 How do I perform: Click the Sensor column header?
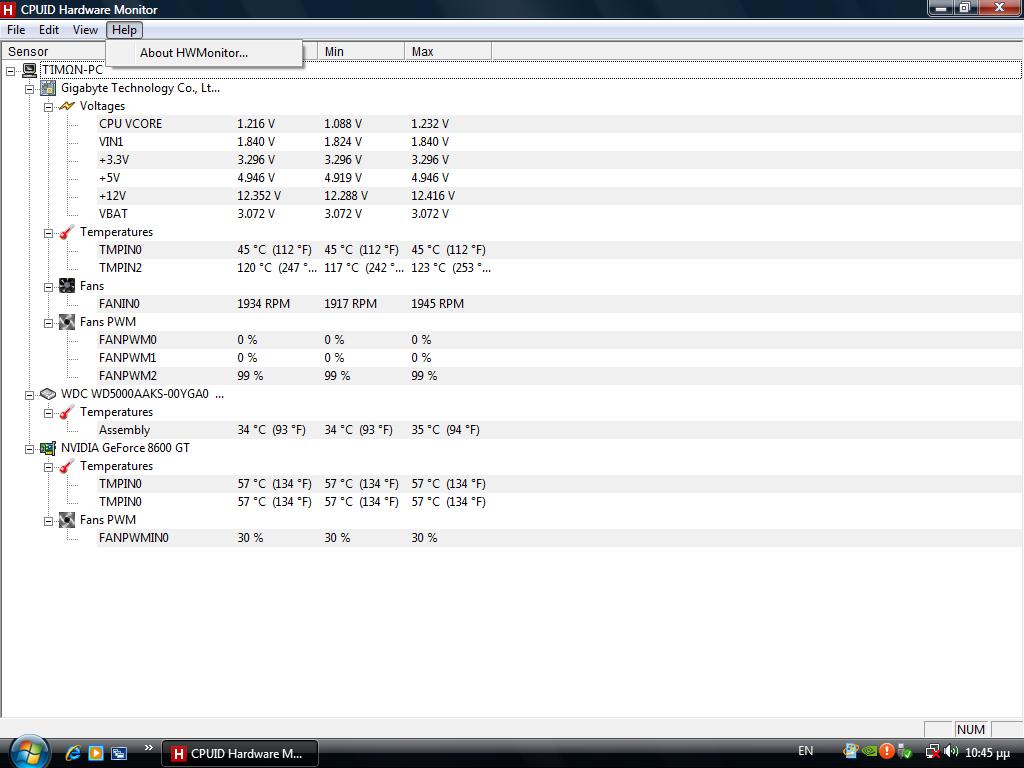pyautogui.click(x=54, y=52)
